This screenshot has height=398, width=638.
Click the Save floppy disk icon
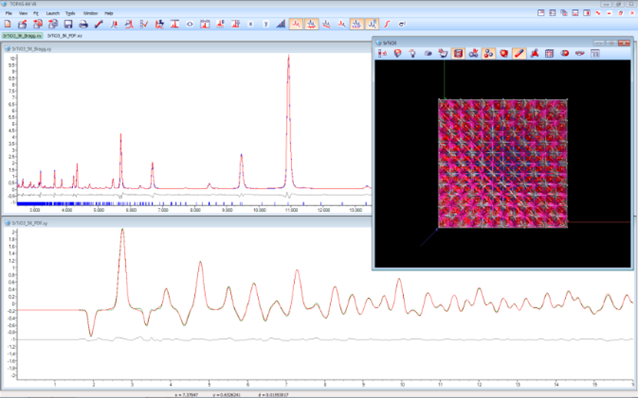click(x=68, y=24)
